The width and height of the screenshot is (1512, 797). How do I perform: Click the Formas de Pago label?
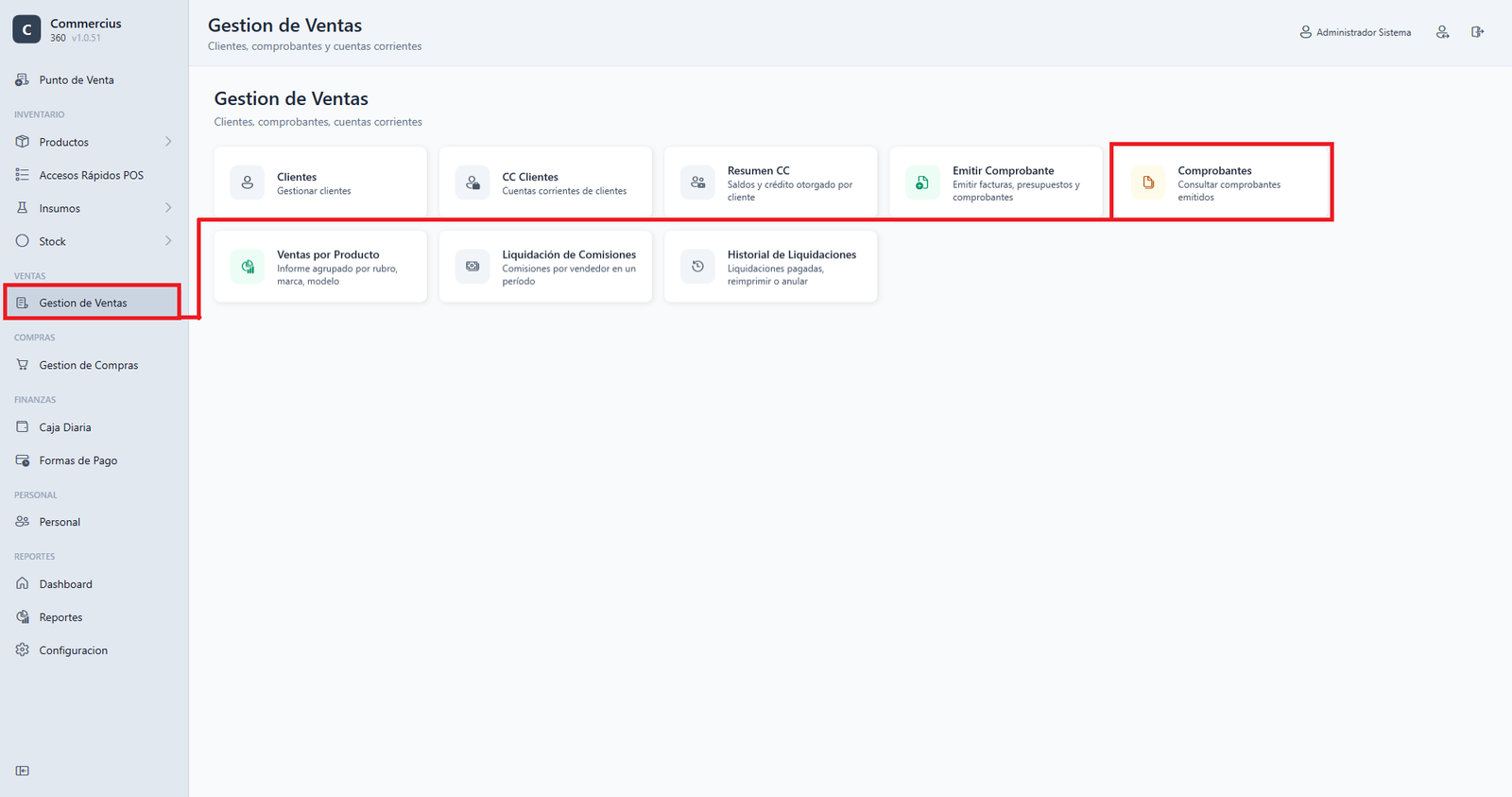pos(78,460)
